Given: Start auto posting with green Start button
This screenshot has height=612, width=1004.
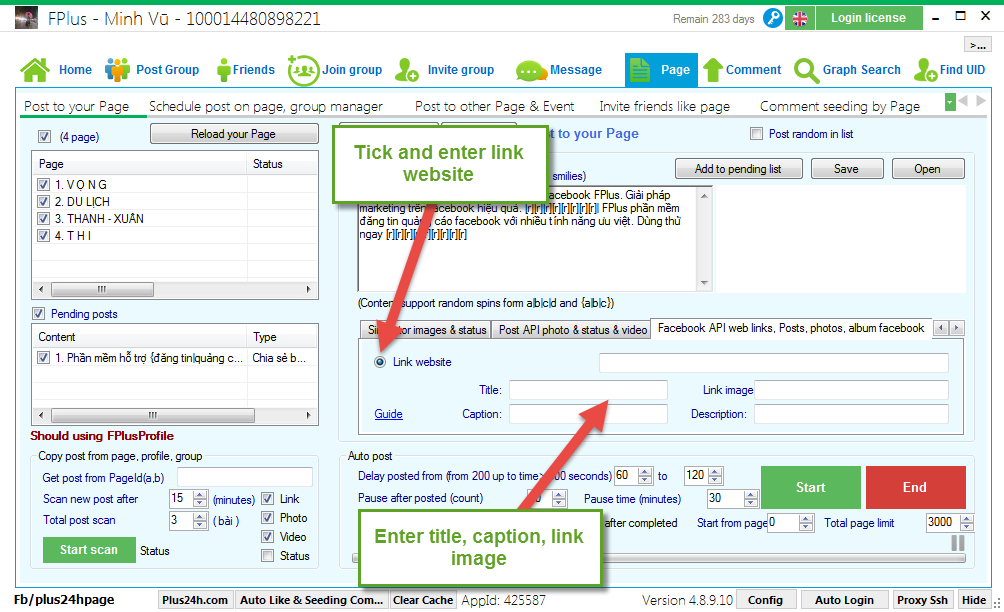Looking at the screenshot, I should pos(811,487).
